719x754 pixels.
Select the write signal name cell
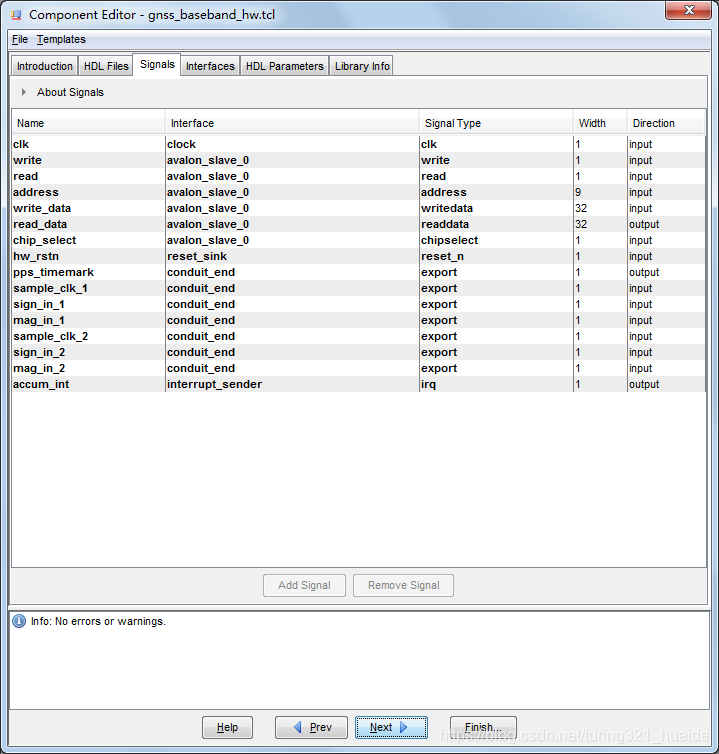point(88,160)
